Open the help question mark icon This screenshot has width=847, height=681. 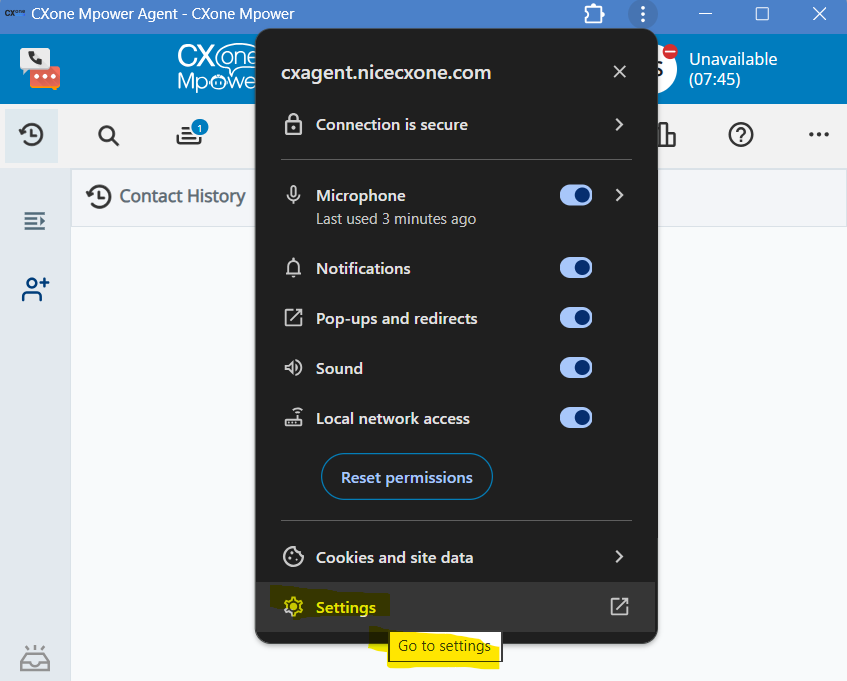[x=740, y=135]
